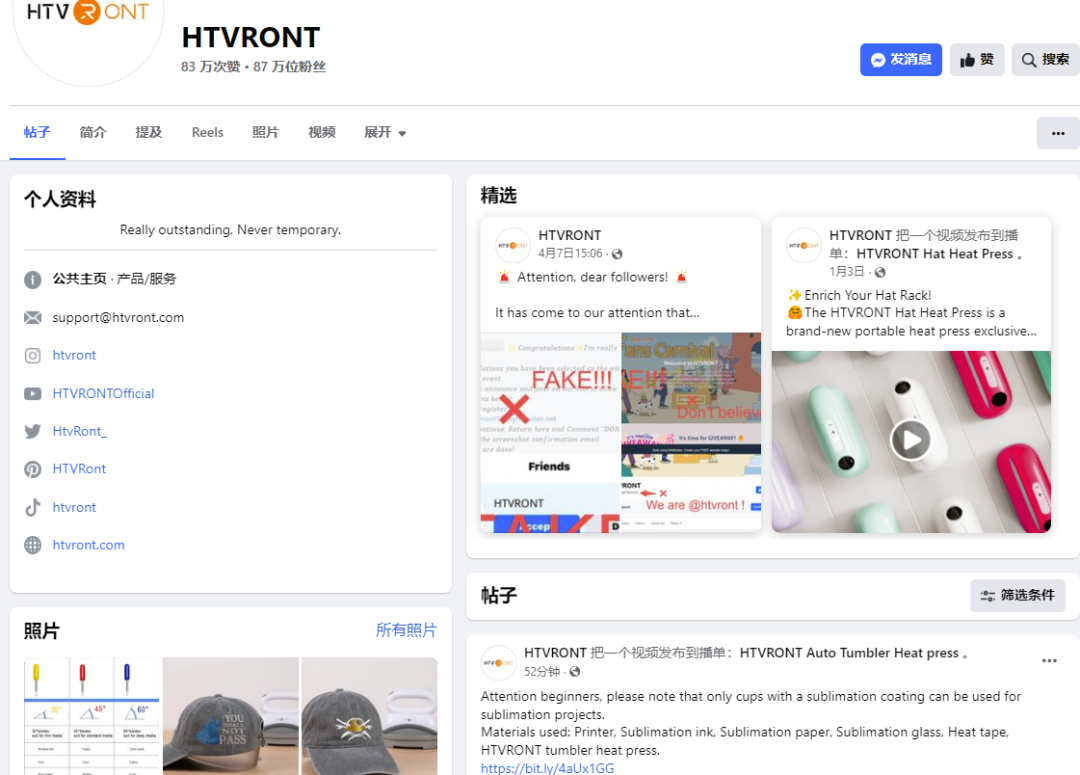This screenshot has height=775, width=1080.
Task: Open YouTube HTVRONTOfficial channel link
Action: coord(103,393)
